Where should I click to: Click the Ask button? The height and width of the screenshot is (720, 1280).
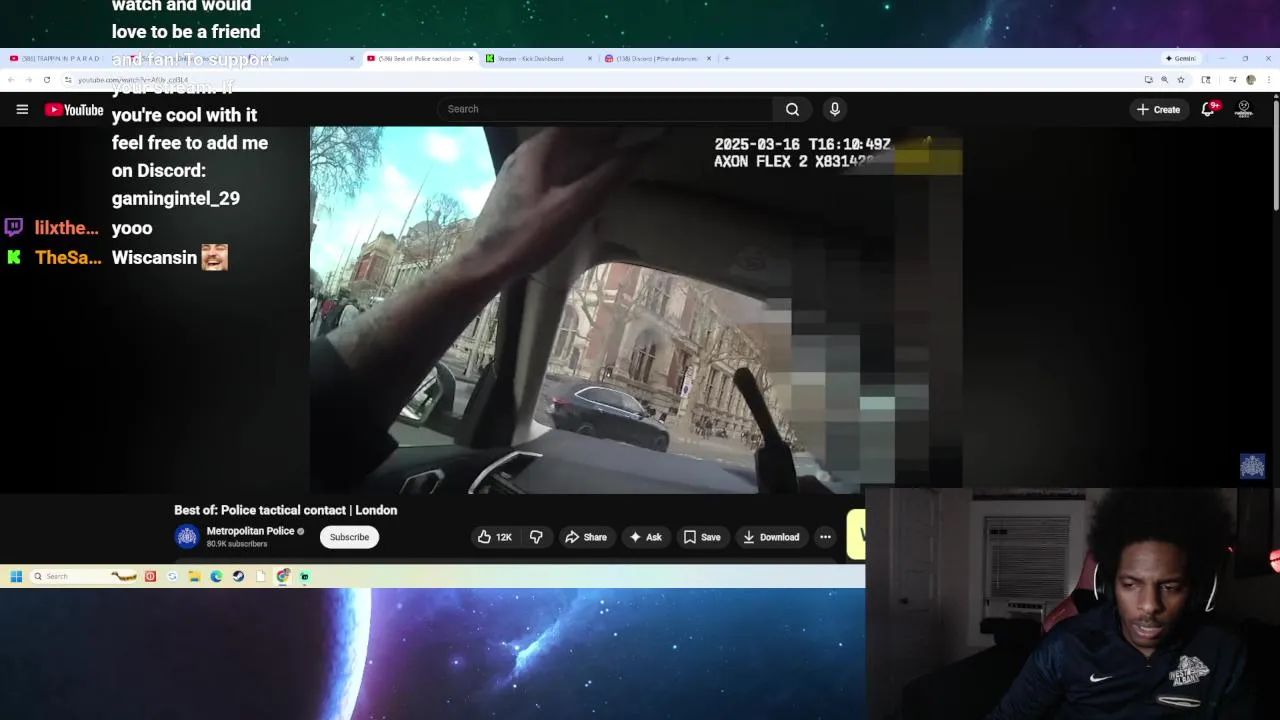(645, 537)
